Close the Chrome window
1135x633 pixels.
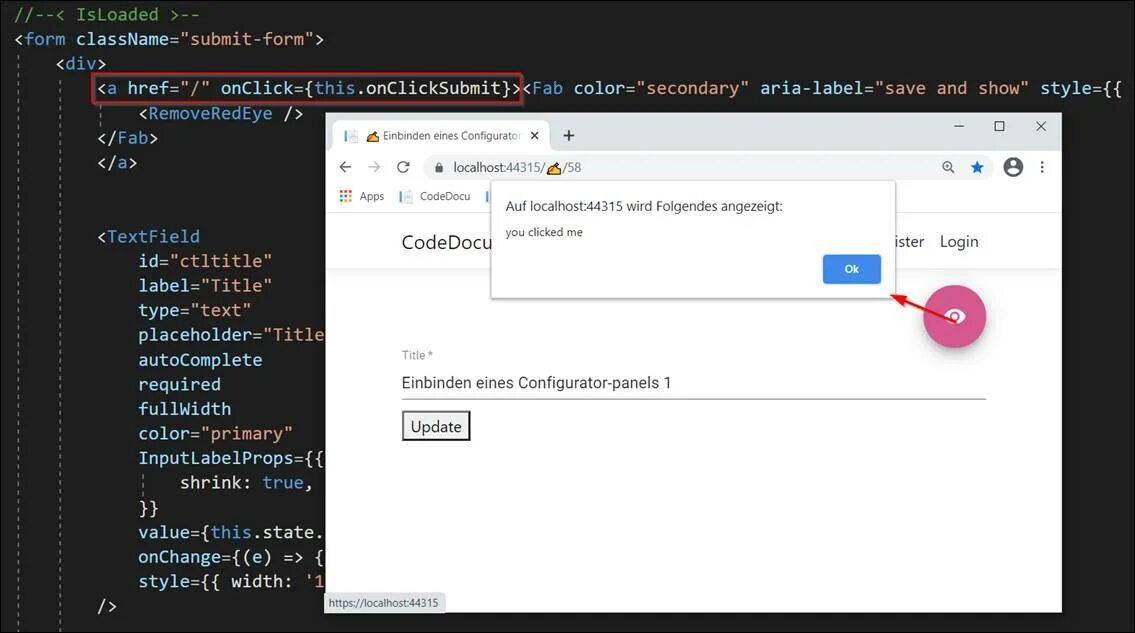(x=1041, y=126)
